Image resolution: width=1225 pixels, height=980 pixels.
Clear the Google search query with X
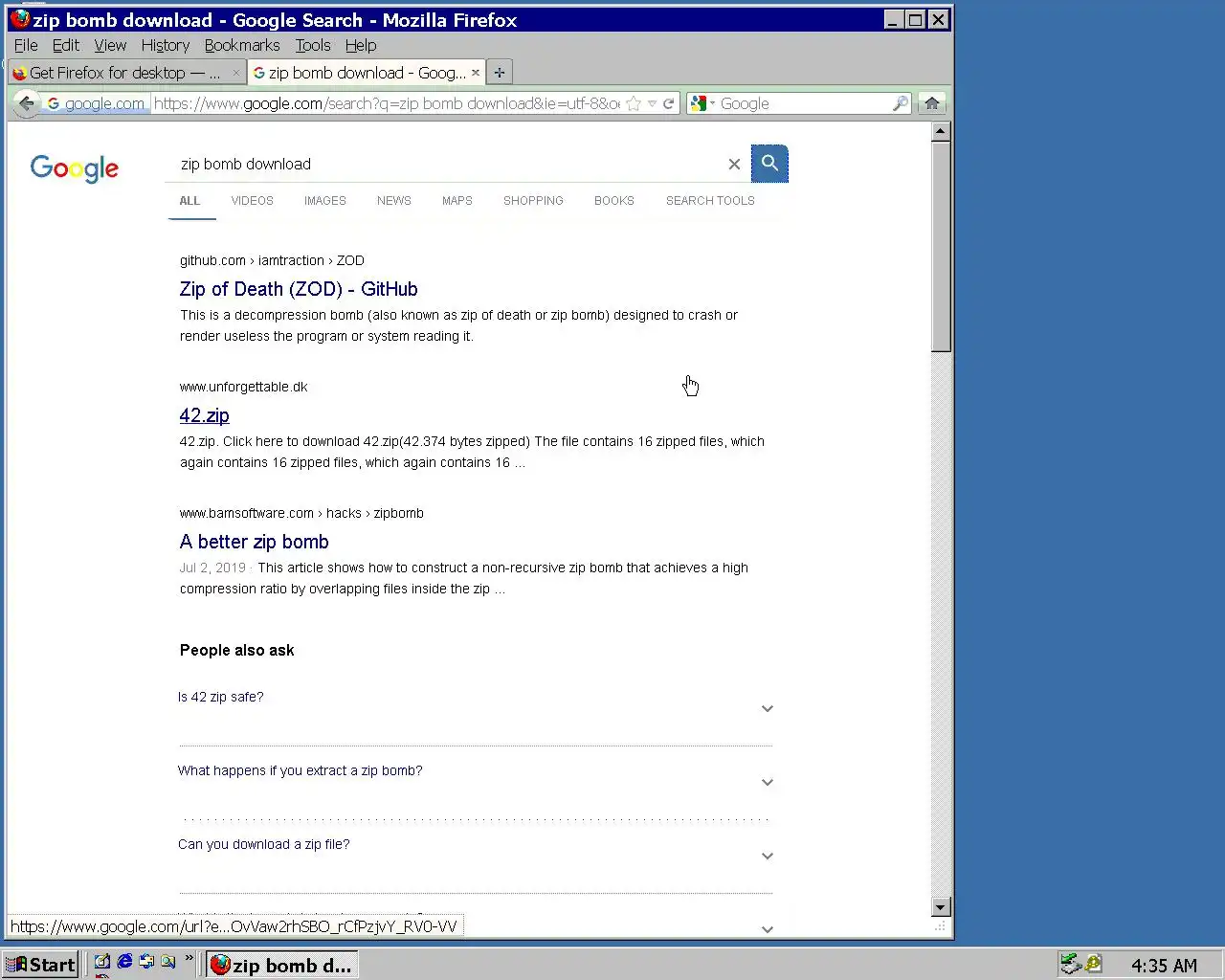[734, 164]
